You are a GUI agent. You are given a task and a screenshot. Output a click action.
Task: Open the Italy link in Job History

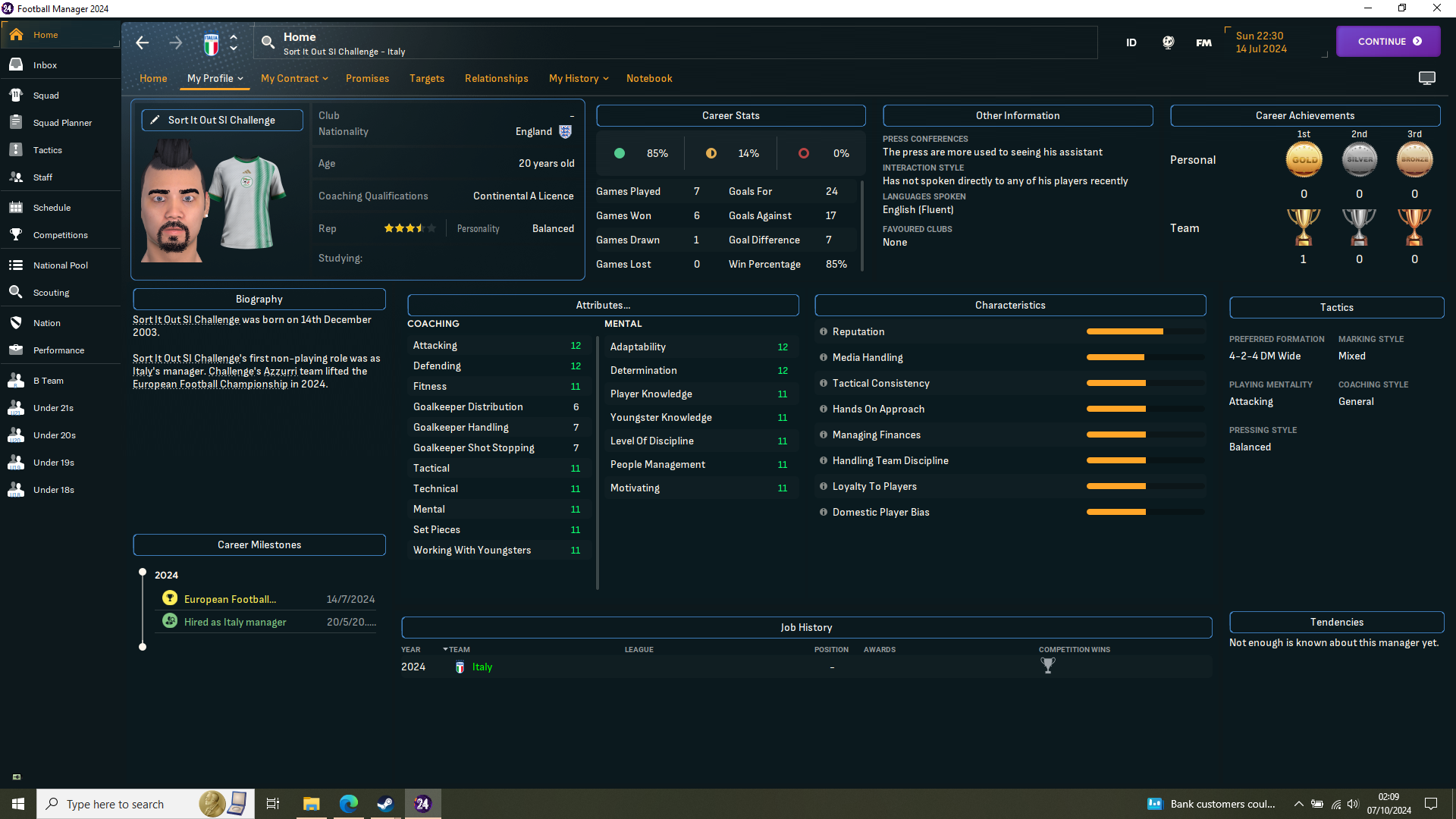point(482,667)
